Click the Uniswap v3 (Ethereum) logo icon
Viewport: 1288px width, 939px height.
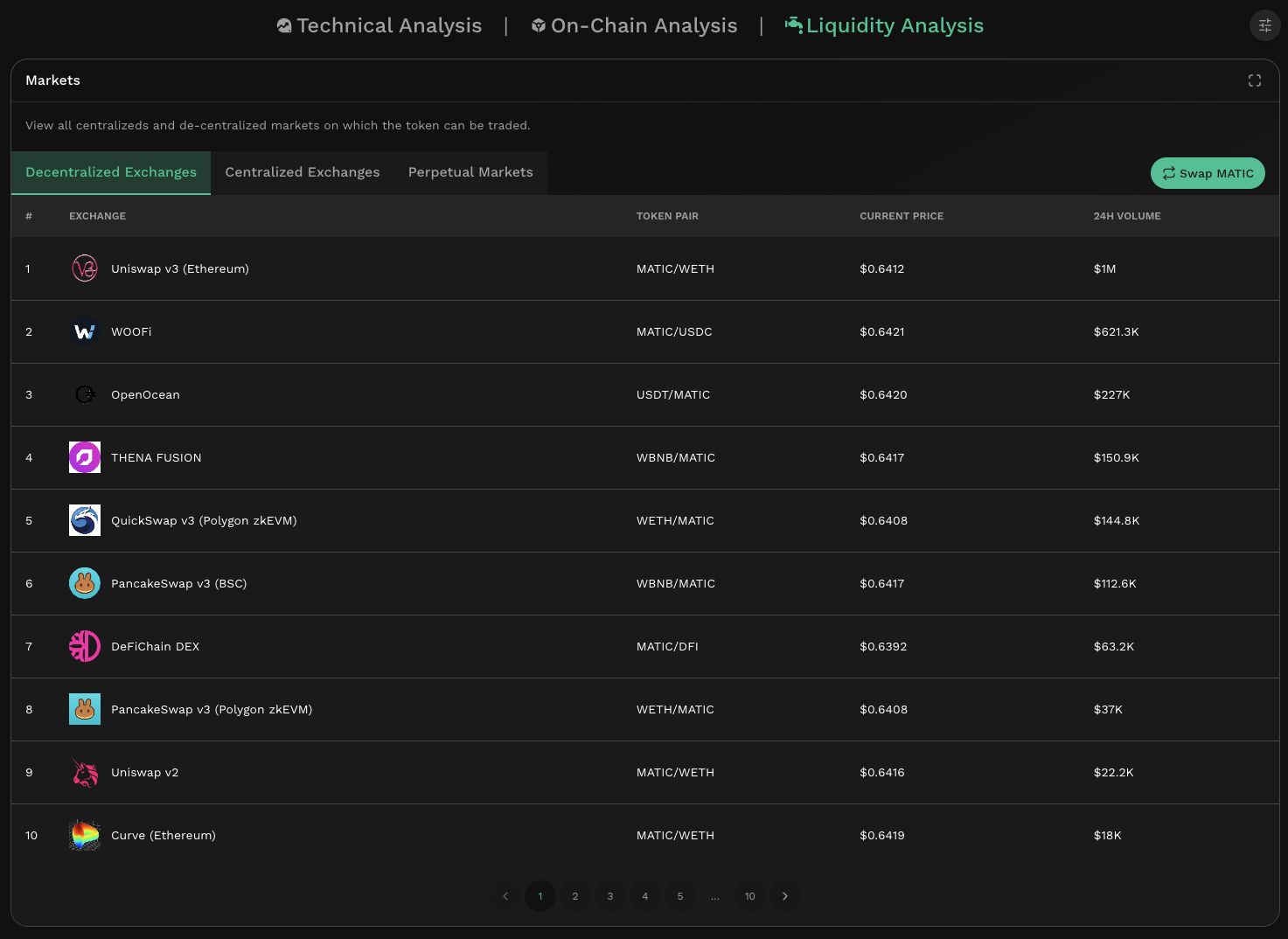coord(85,268)
